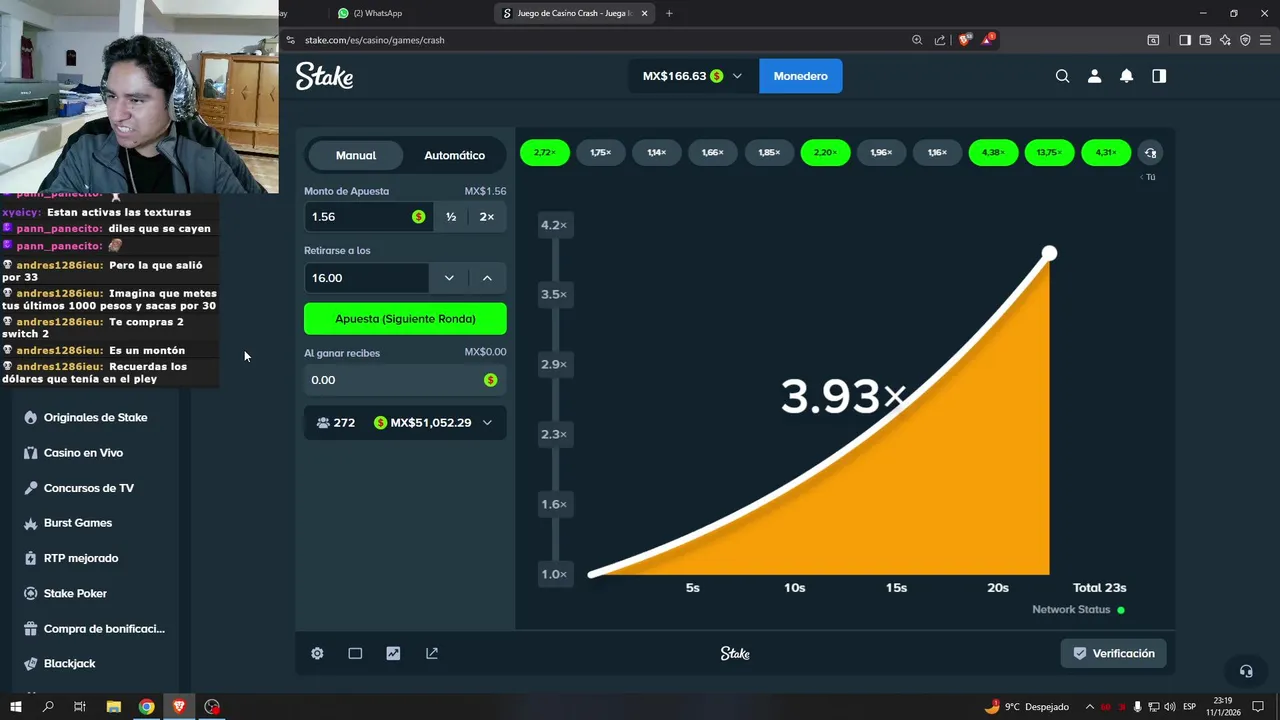Open game in popout window icon
1280x720 pixels.
tap(432, 653)
